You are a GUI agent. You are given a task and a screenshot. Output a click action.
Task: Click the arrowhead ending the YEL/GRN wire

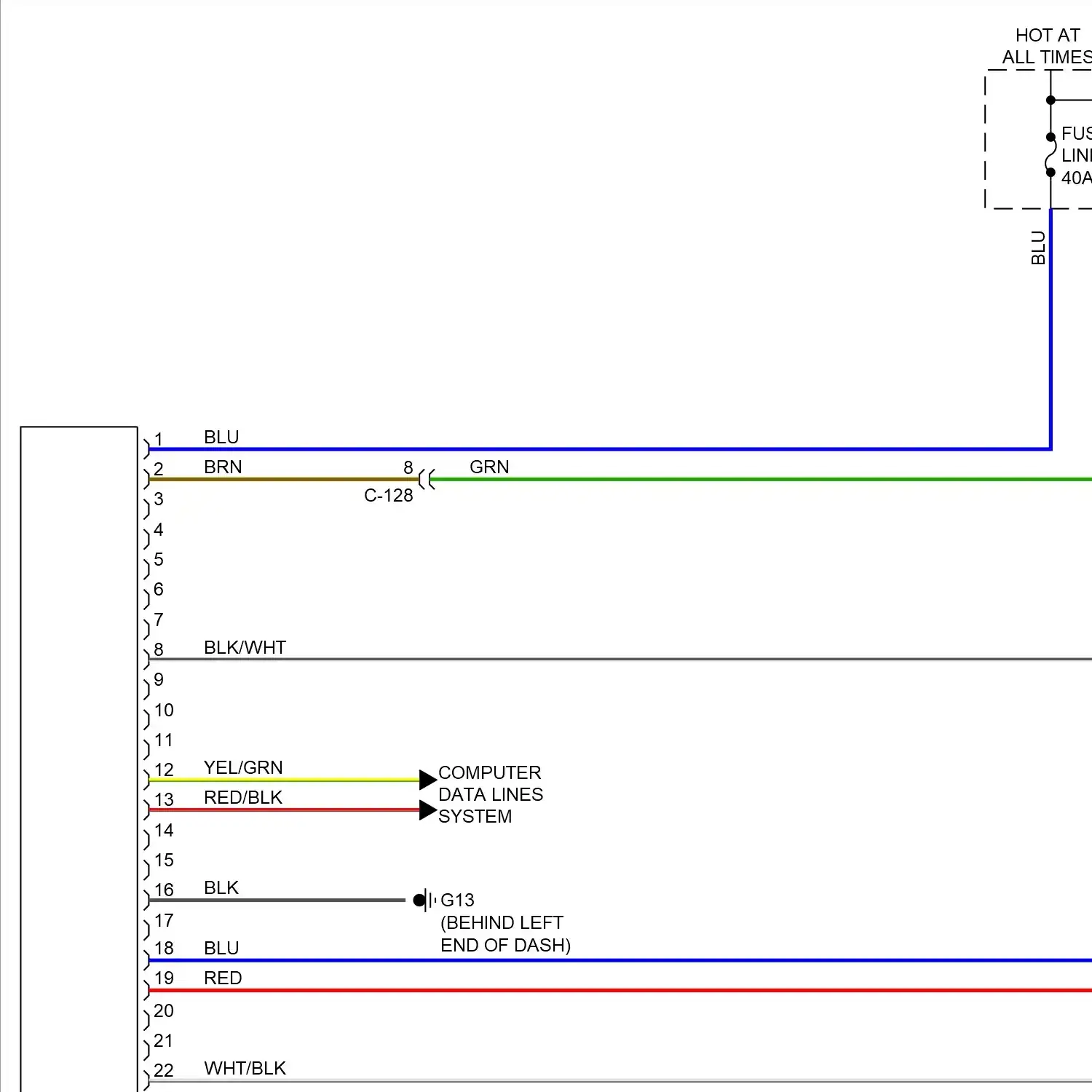click(428, 780)
